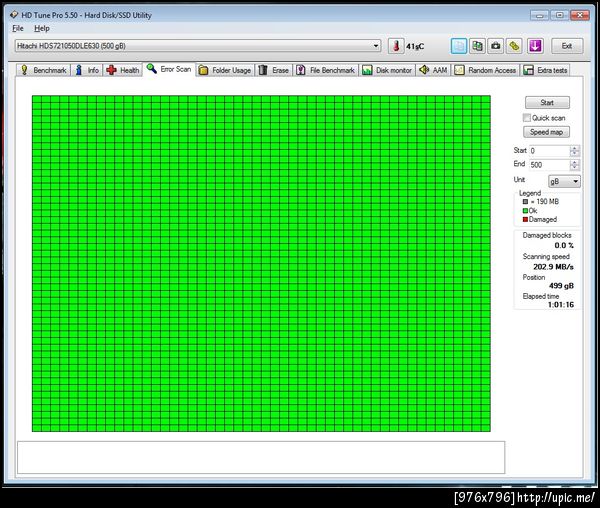This screenshot has width=600, height=508.
Task: Enable the Quick scan checkbox
Action: click(527, 118)
